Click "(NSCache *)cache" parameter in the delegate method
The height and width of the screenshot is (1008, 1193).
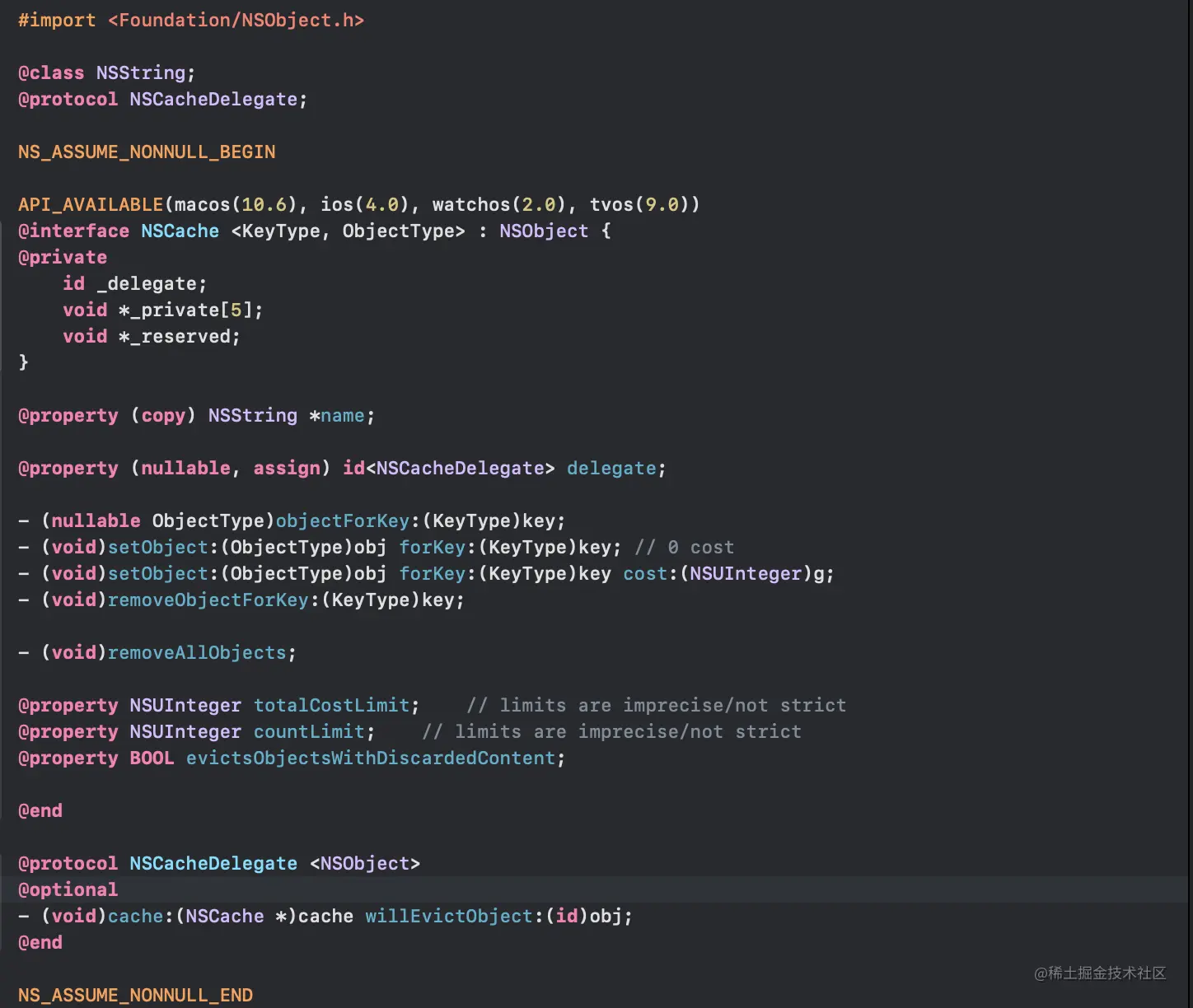point(264,916)
